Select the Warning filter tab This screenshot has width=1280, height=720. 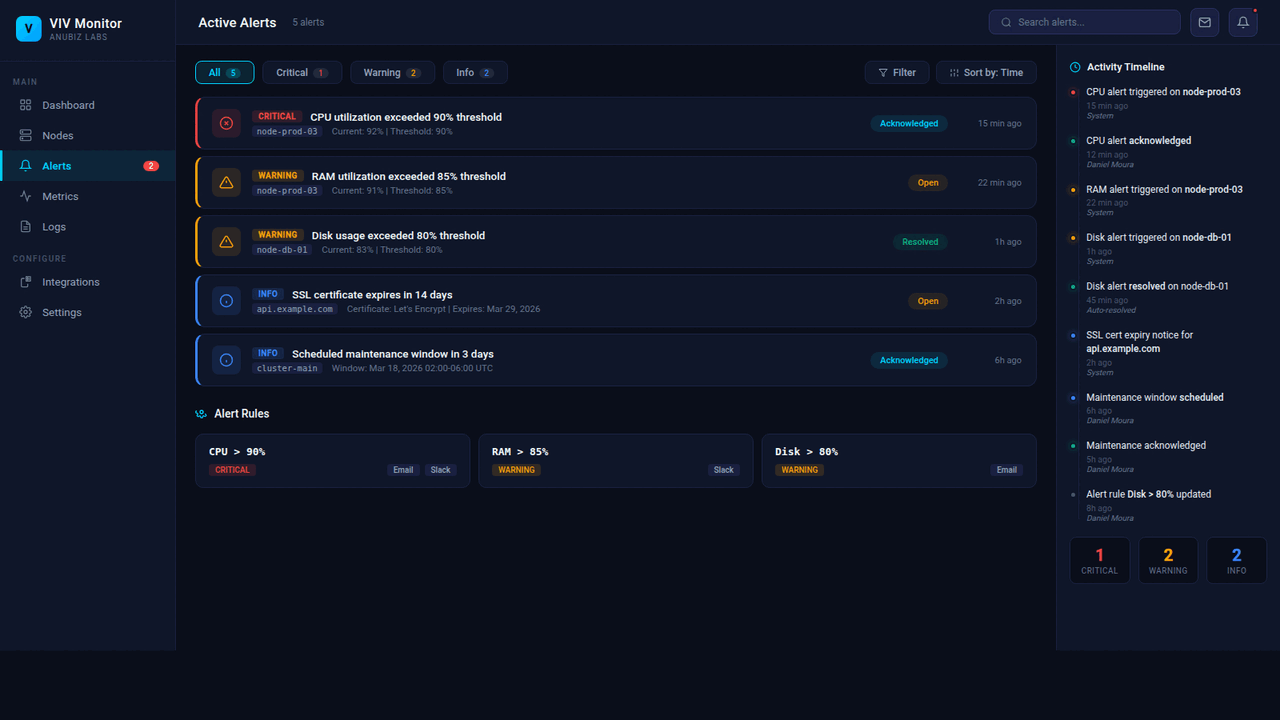click(x=391, y=72)
